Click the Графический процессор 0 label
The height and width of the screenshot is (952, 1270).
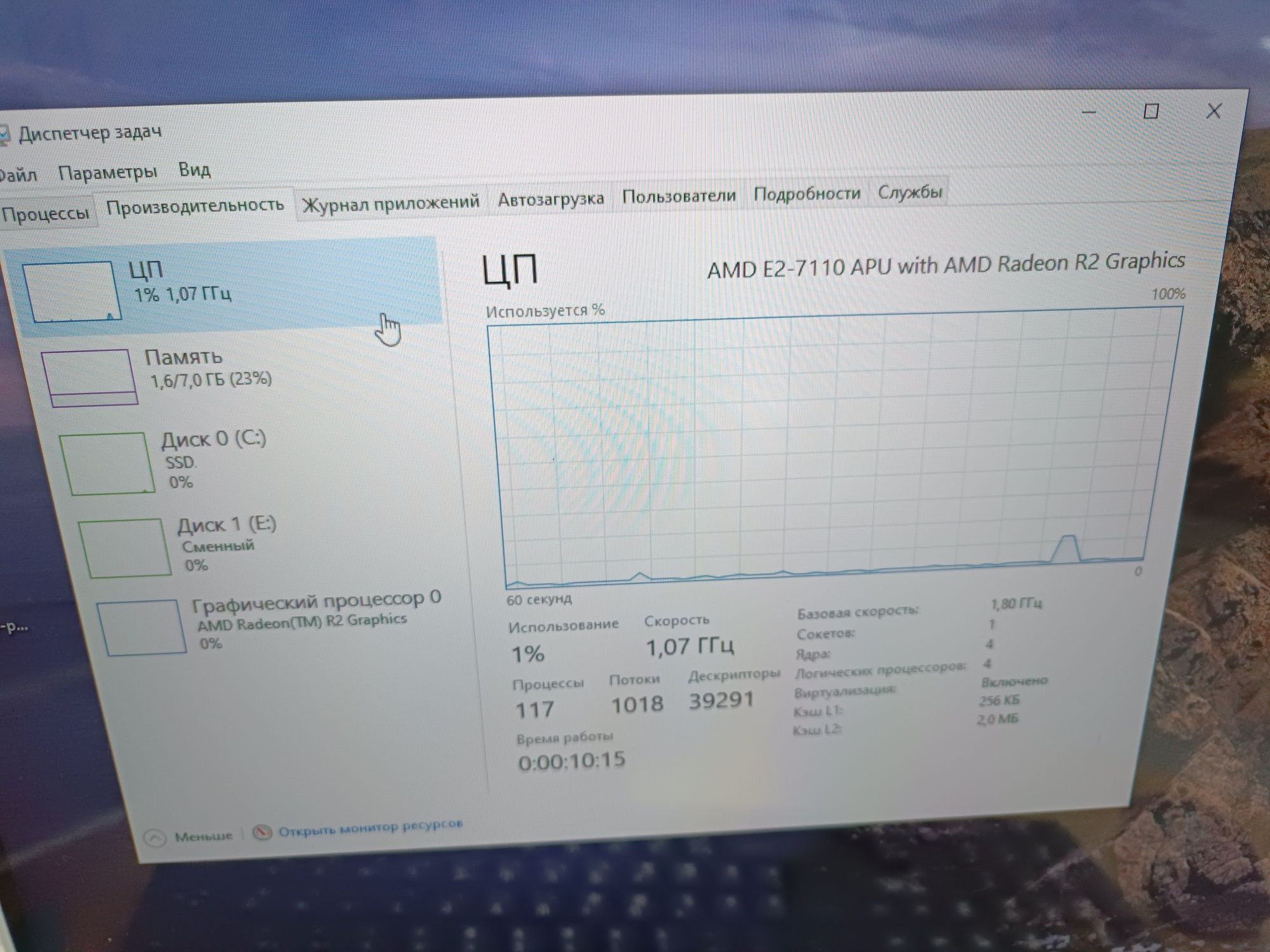coord(316,600)
